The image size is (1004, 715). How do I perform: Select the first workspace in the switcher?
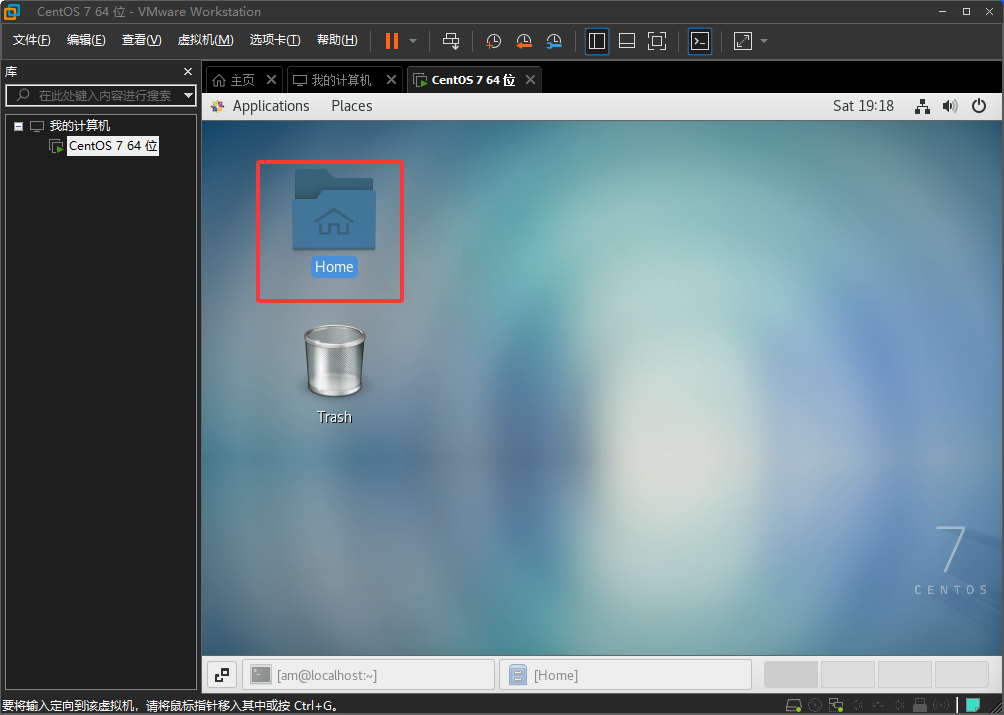tap(791, 675)
